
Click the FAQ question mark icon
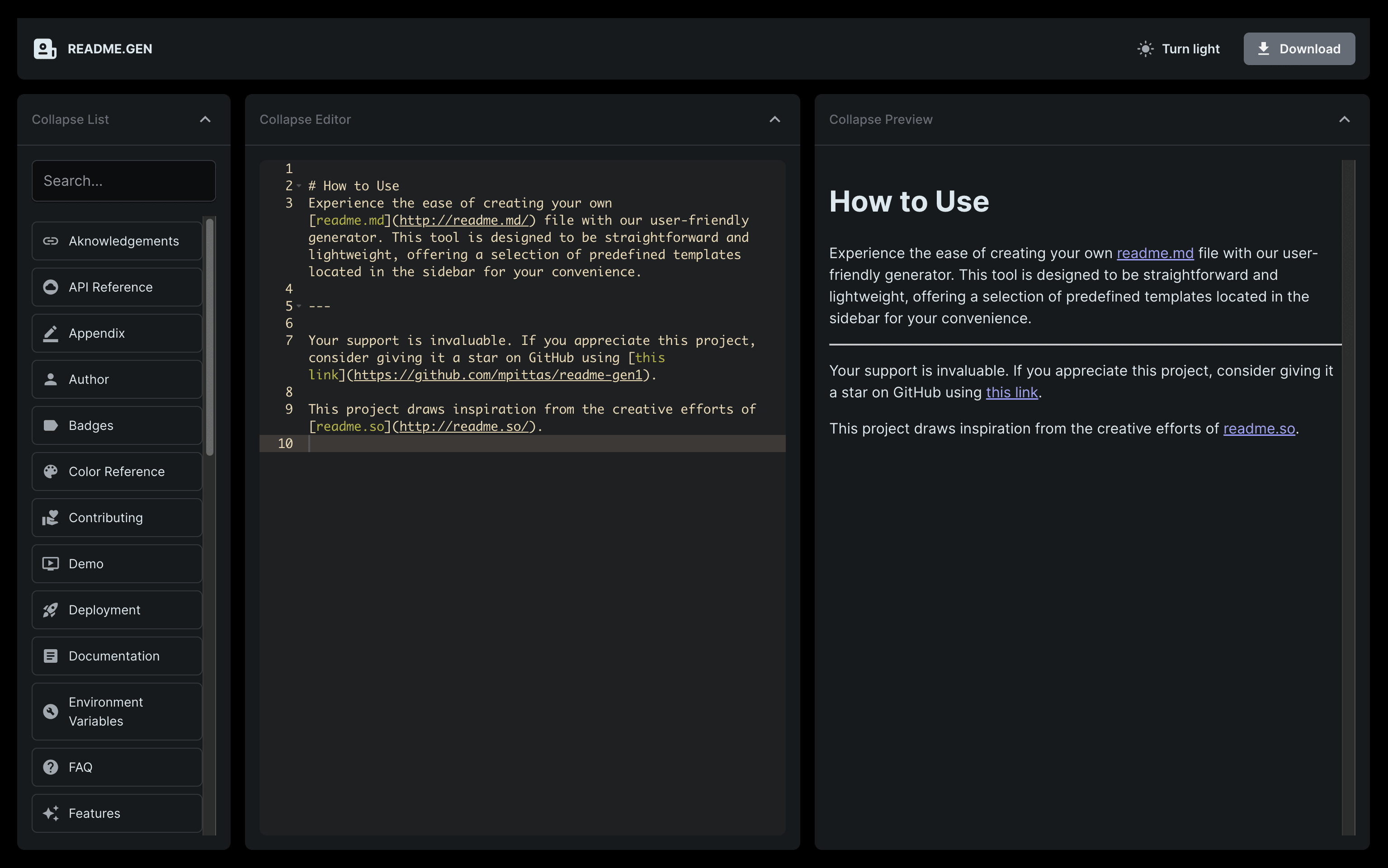click(51, 768)
